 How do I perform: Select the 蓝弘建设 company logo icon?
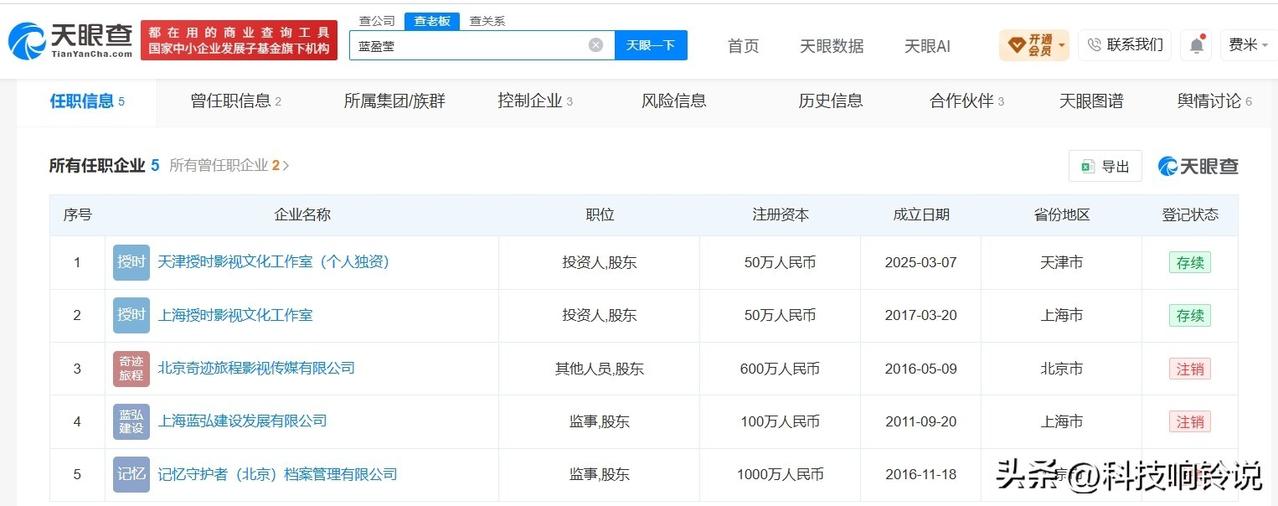click(131, 421)
